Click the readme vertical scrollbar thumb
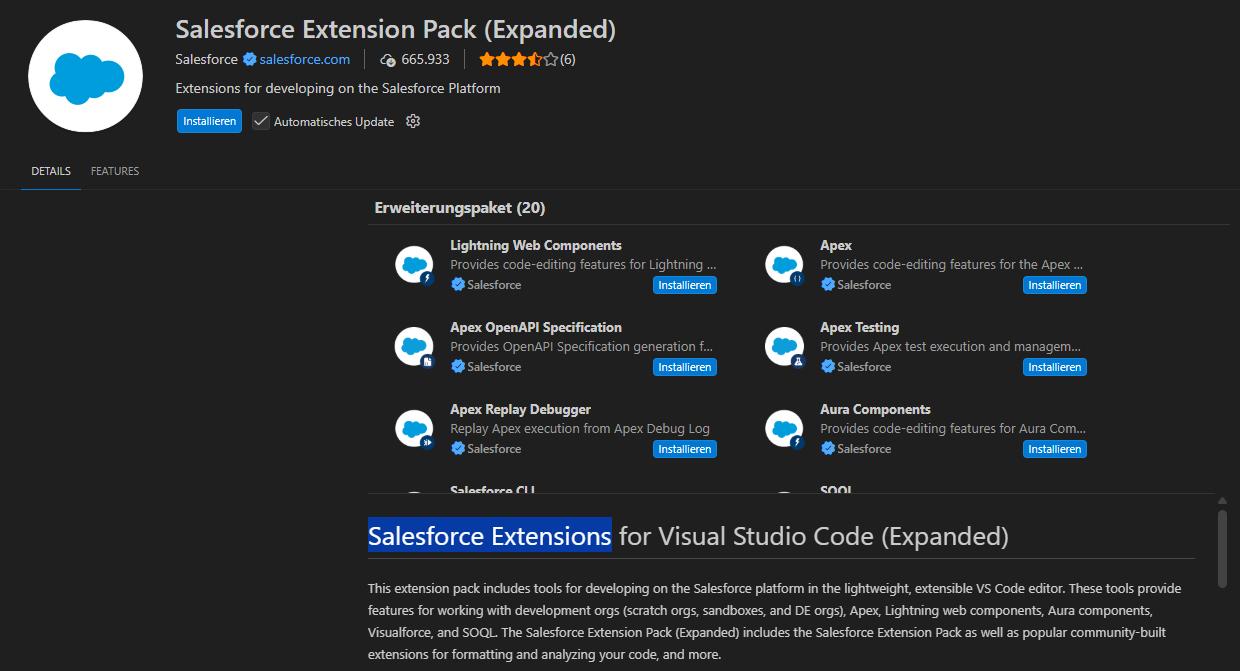The image size is (1240, 671). click(x=1222, y=548)
